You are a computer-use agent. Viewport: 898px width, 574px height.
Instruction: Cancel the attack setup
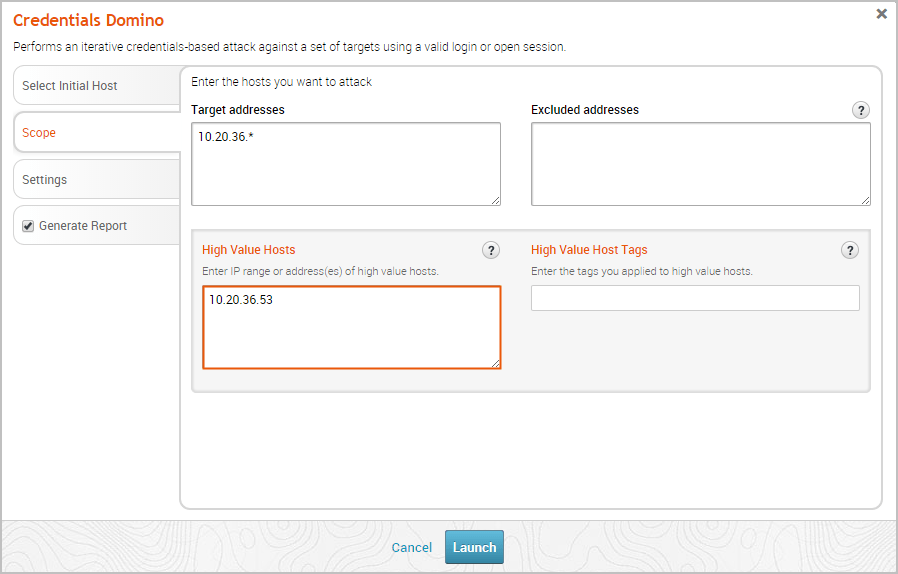(x=412, y=548)
